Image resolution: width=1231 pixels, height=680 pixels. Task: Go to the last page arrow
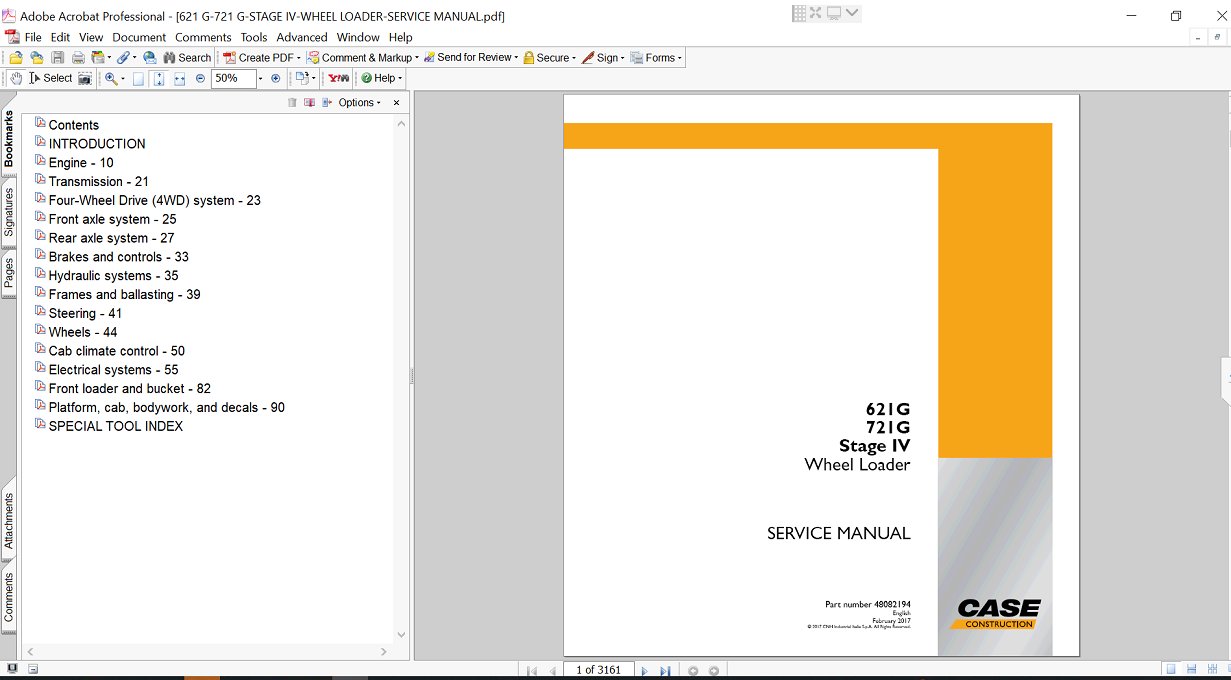click(665, 671)
